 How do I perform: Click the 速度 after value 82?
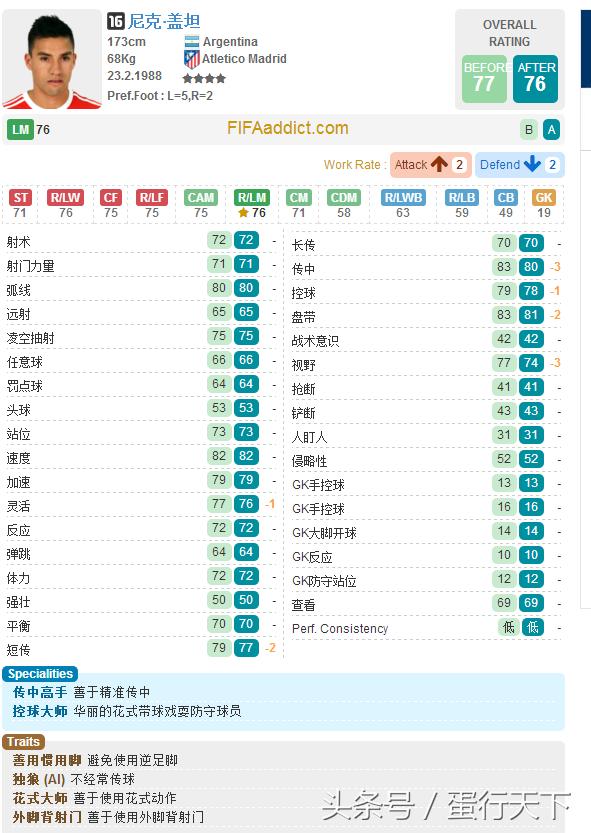246,456
